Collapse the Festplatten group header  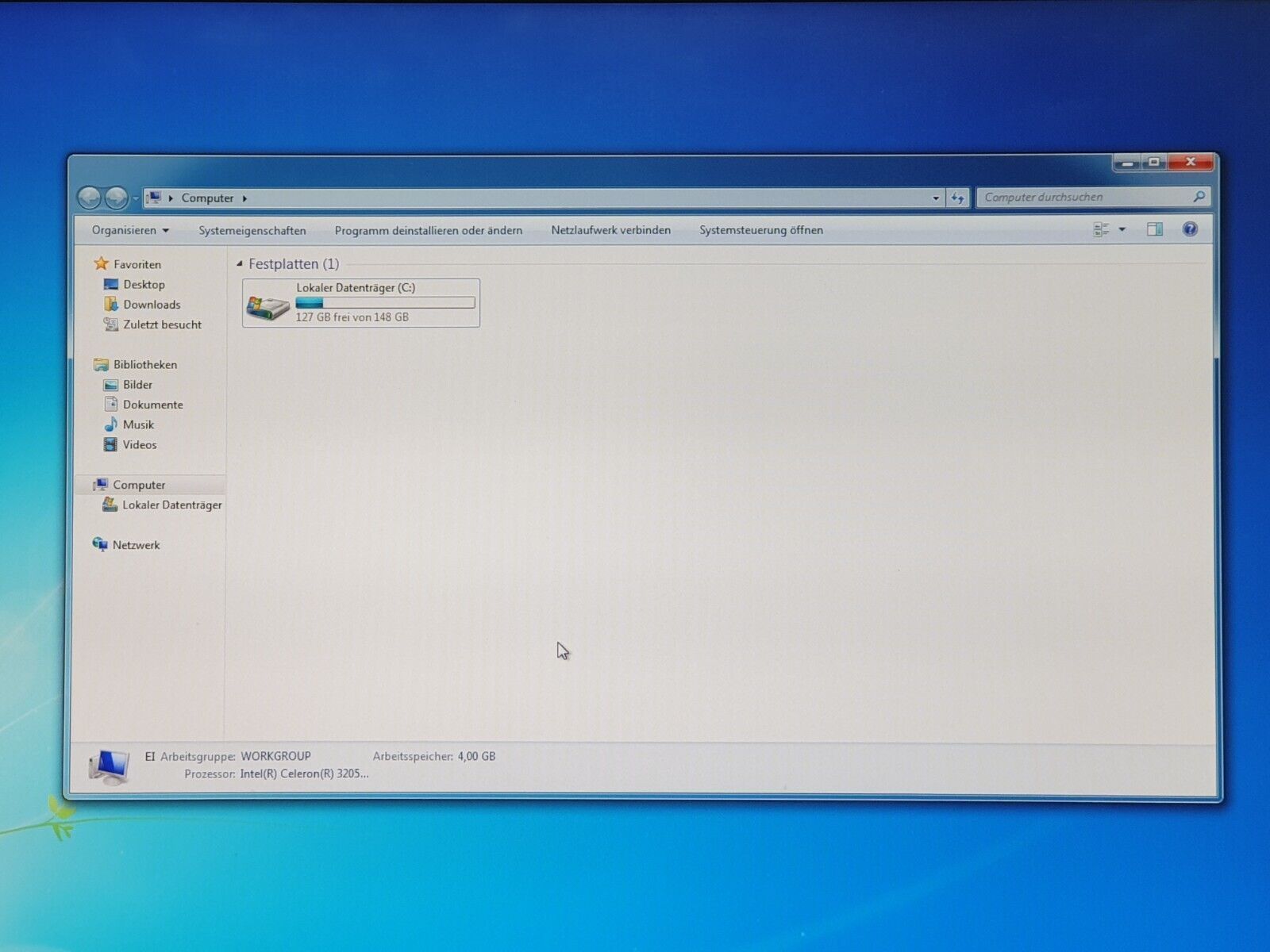coord(240,264)
